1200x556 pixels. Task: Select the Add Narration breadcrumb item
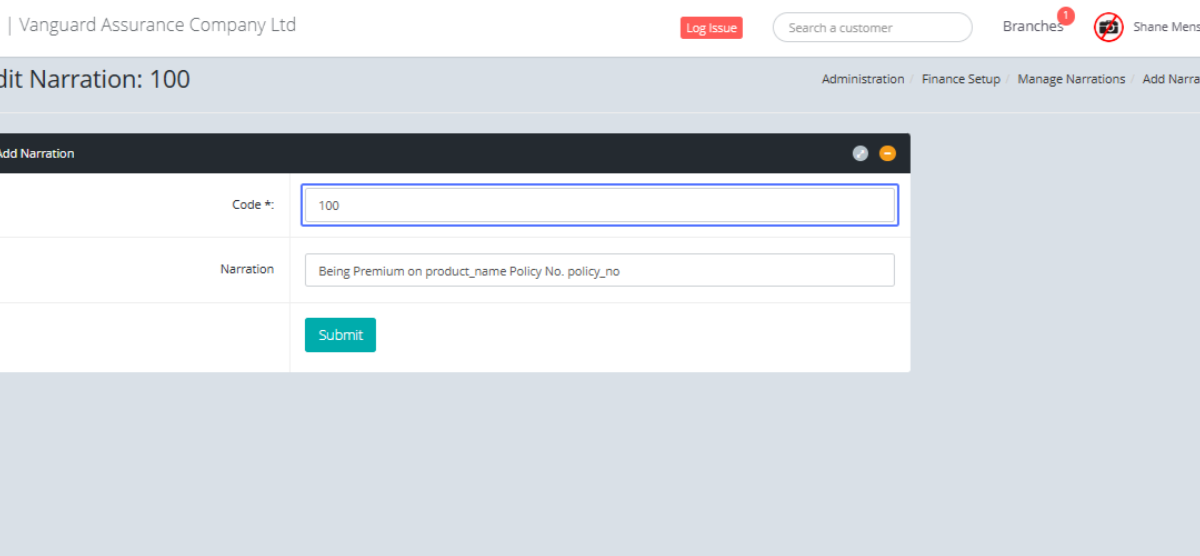point(1171,79)
